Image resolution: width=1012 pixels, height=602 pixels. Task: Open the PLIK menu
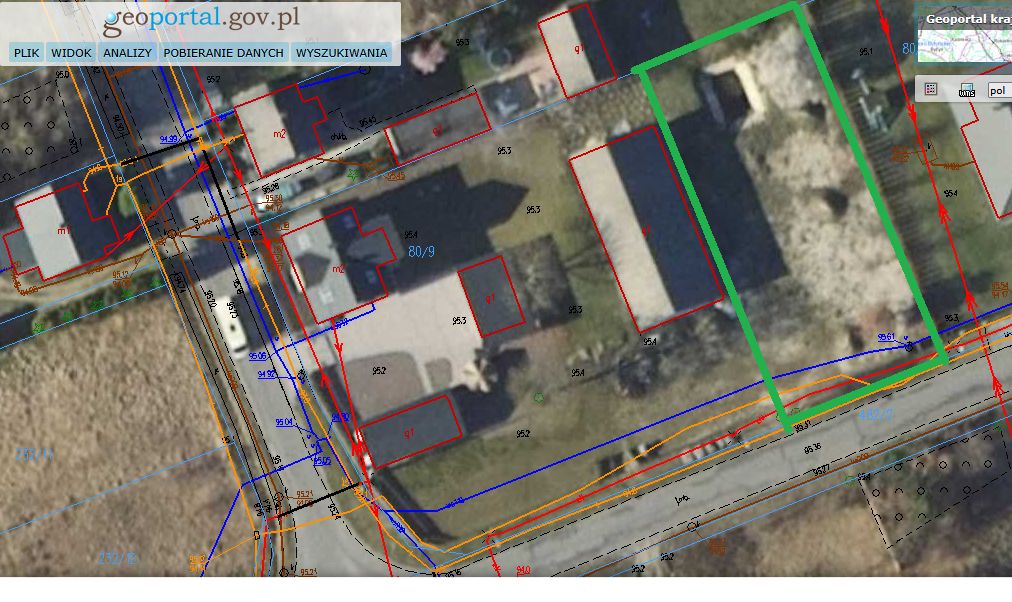[x=26, y=53]
